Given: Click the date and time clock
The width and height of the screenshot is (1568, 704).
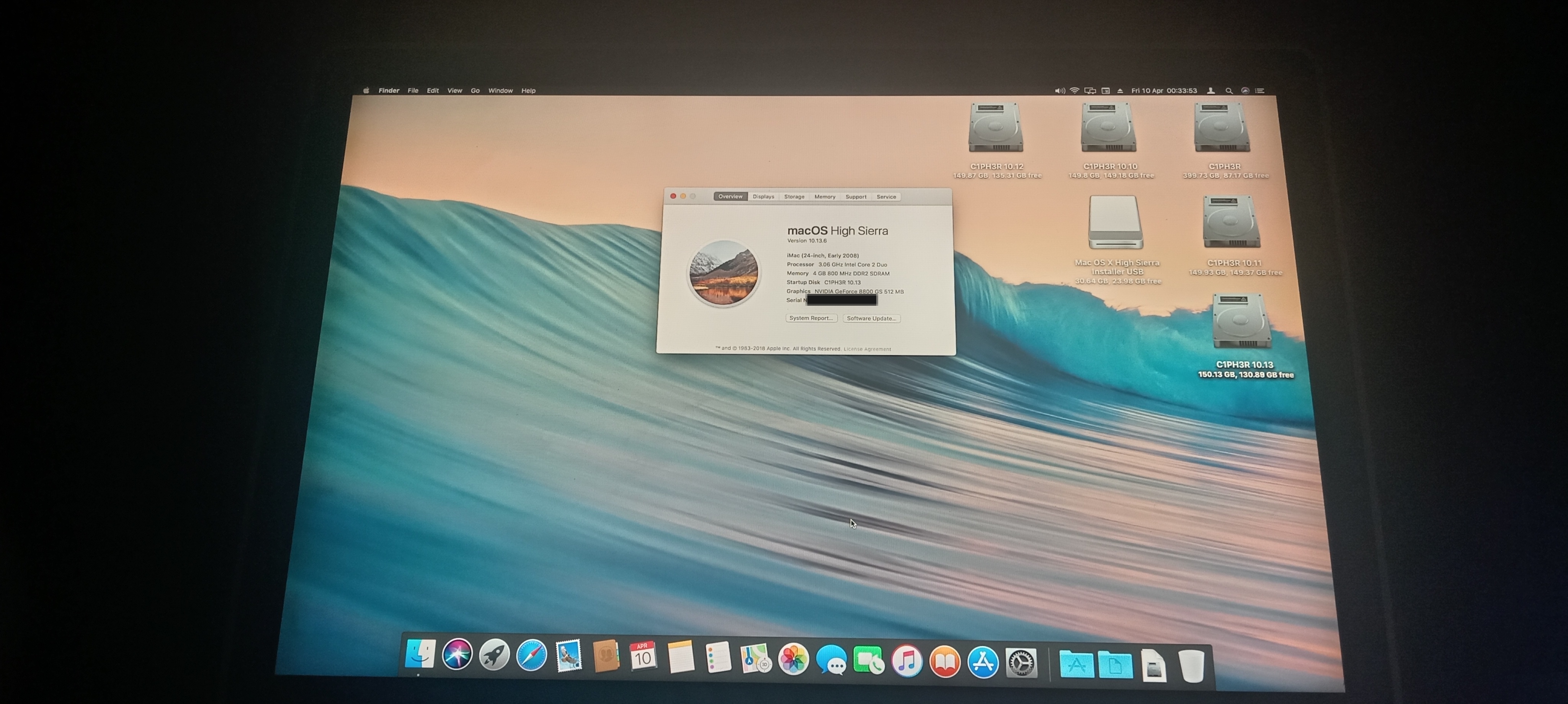Looking at the screenshot, I should click(1164, 91).
